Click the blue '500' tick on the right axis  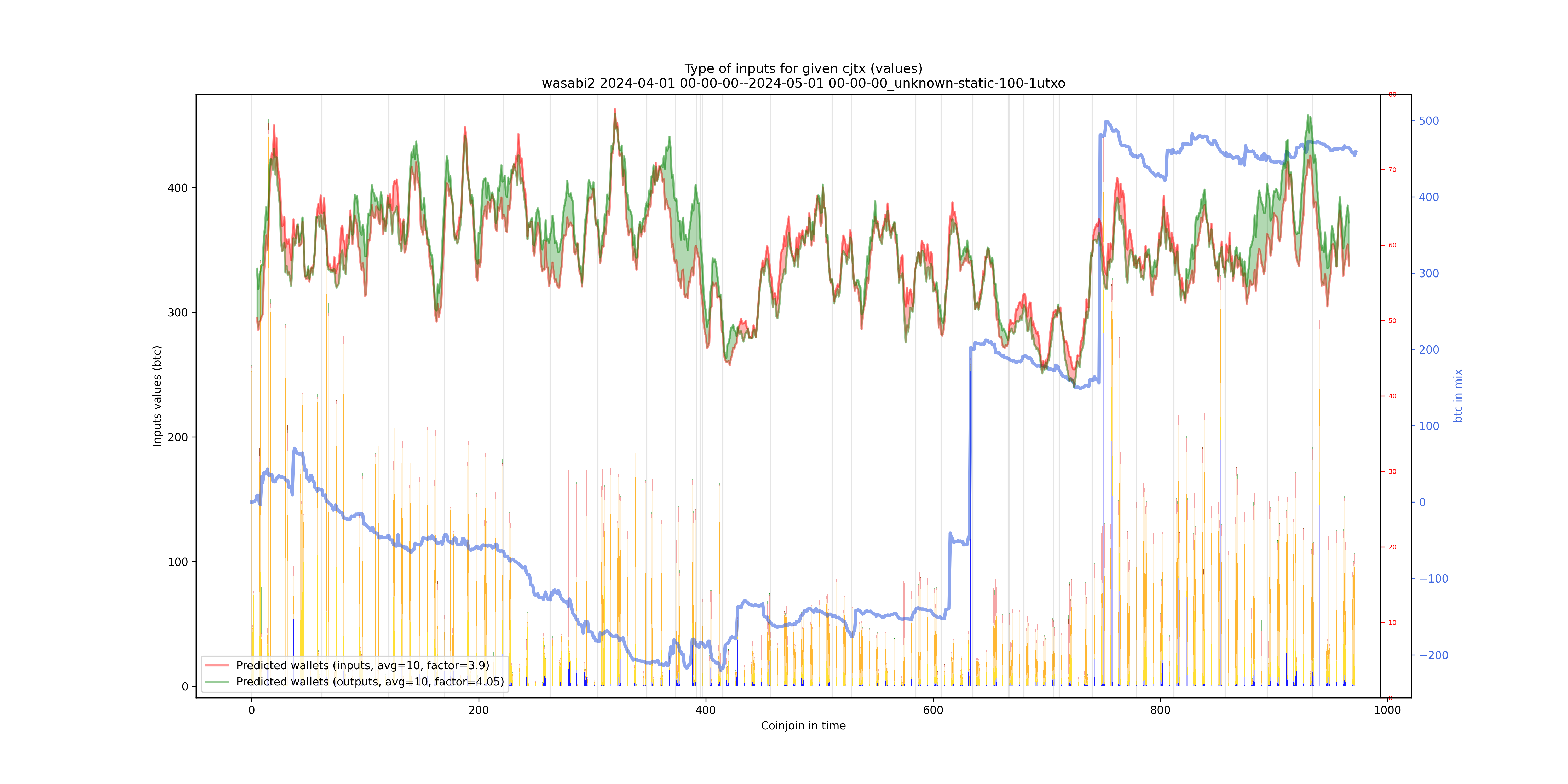point(1429,121)
